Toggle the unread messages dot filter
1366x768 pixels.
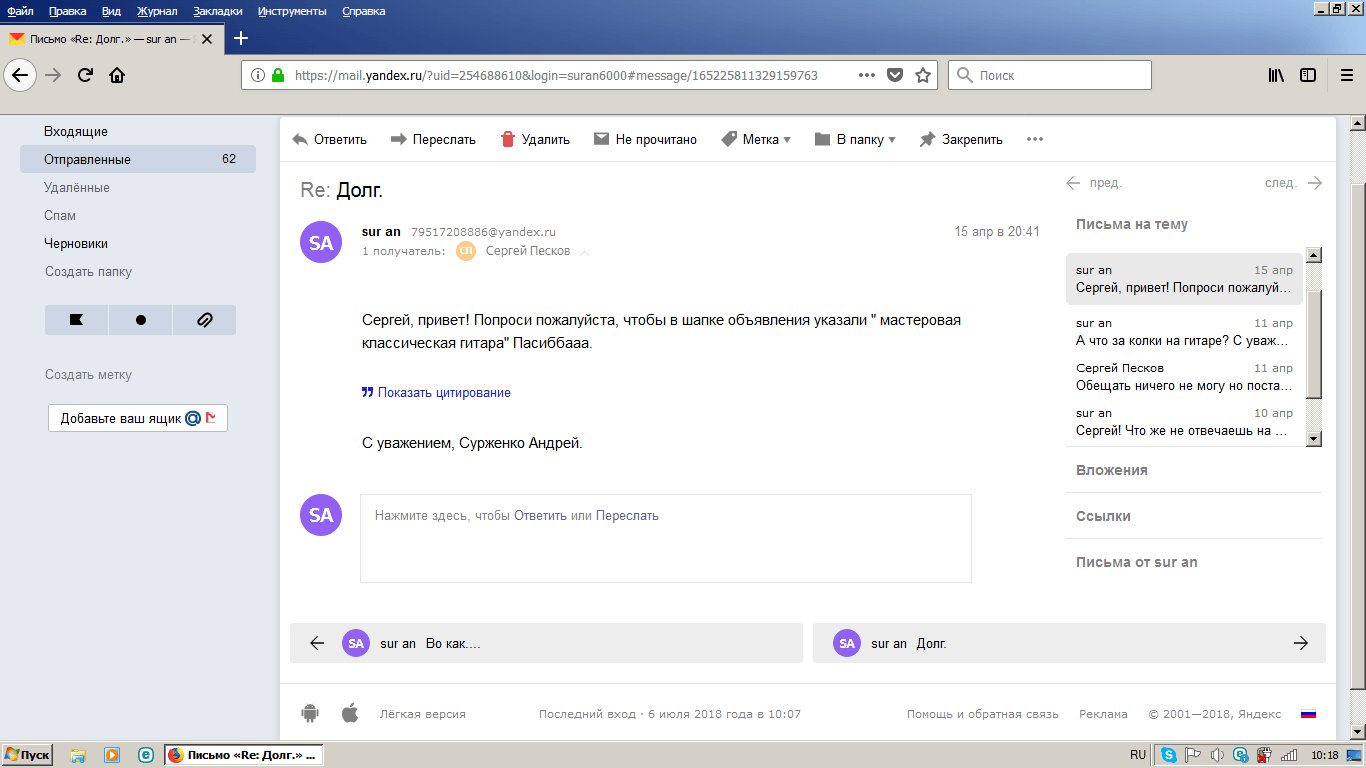click(140, 320)
